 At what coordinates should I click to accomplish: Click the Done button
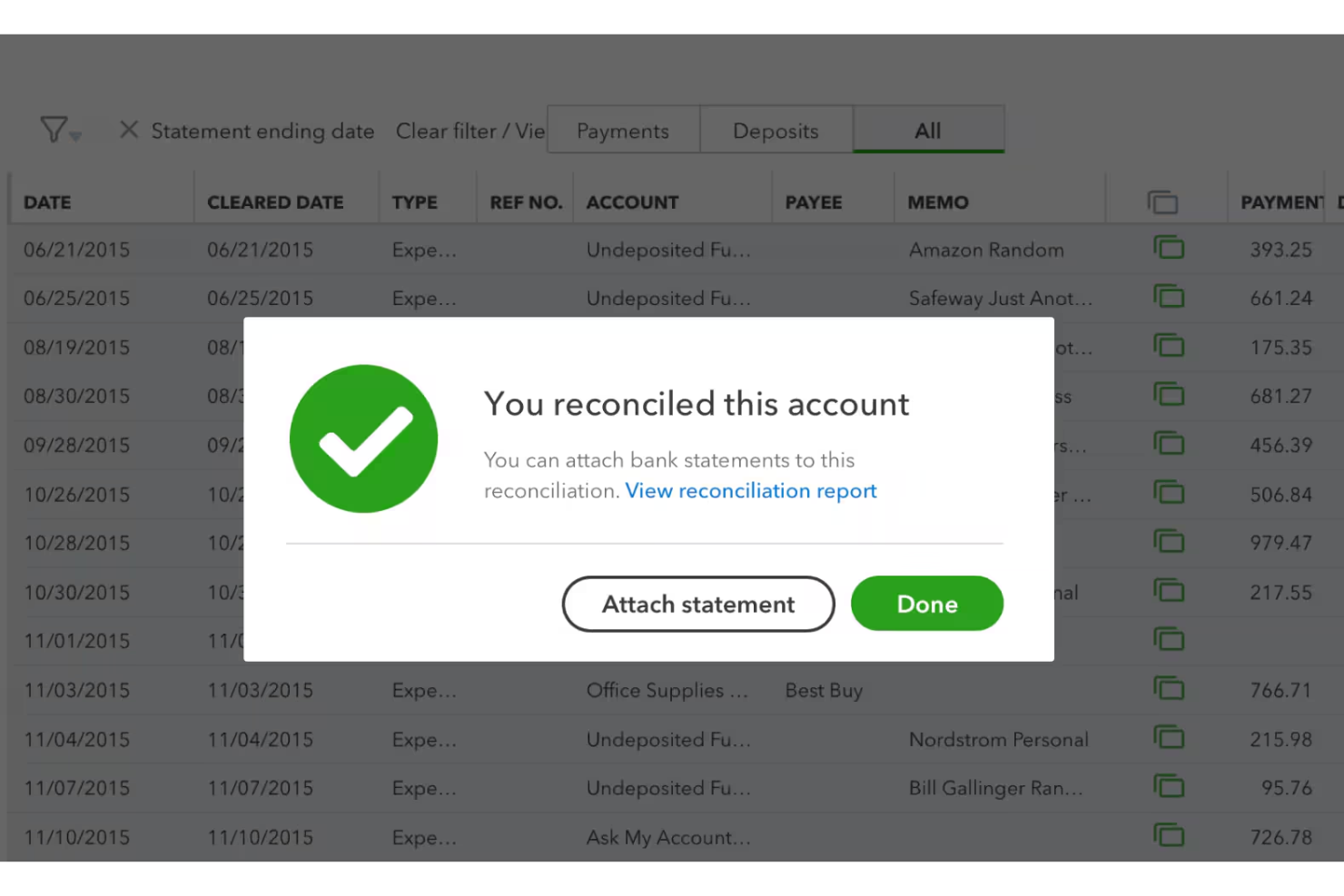coord(926,604)
